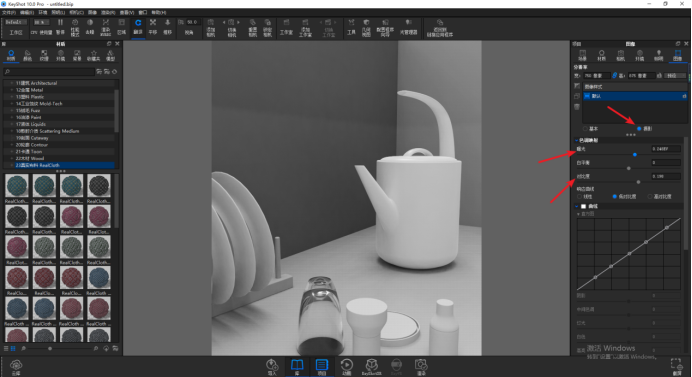Viewport: 692px width, 377px height.
Task: Expand the 14 Mold-Tech folder
Action: pos(11,104)
